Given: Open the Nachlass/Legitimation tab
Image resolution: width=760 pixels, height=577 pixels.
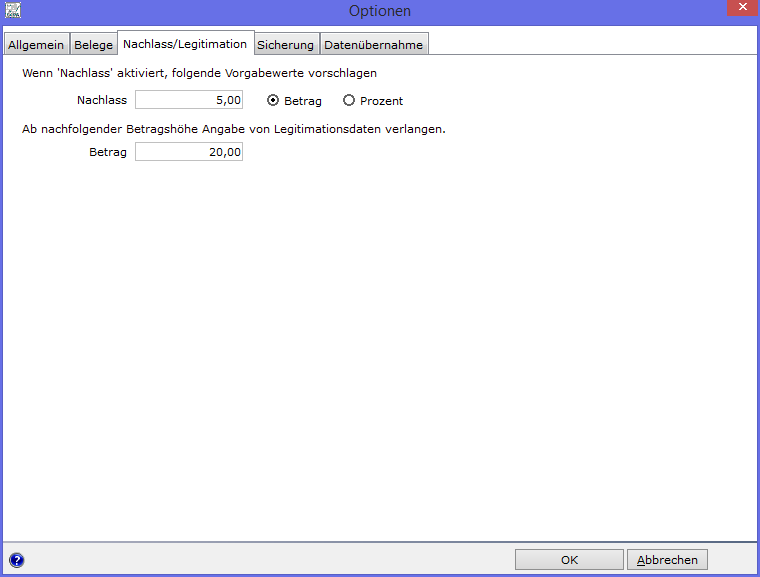Looking at the screenshot, I should coord(185,44).
